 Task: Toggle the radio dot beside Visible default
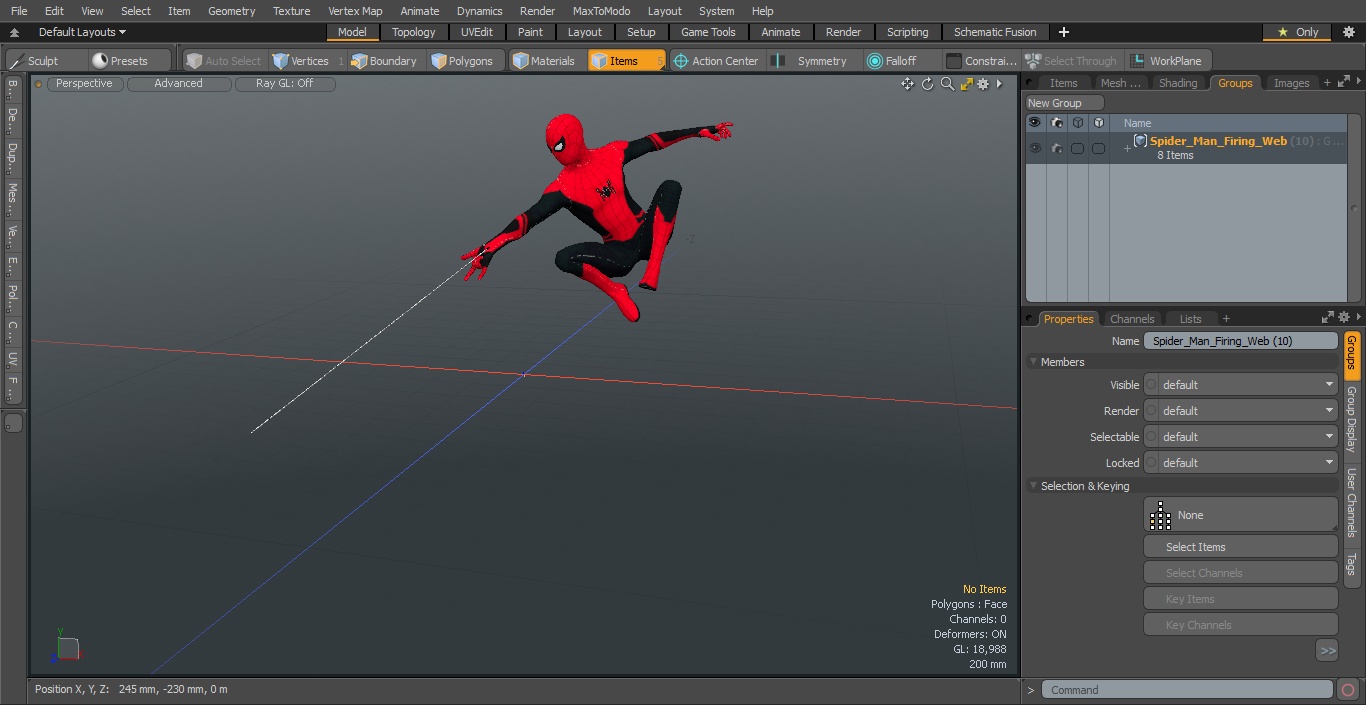[x=1151, y=385]
